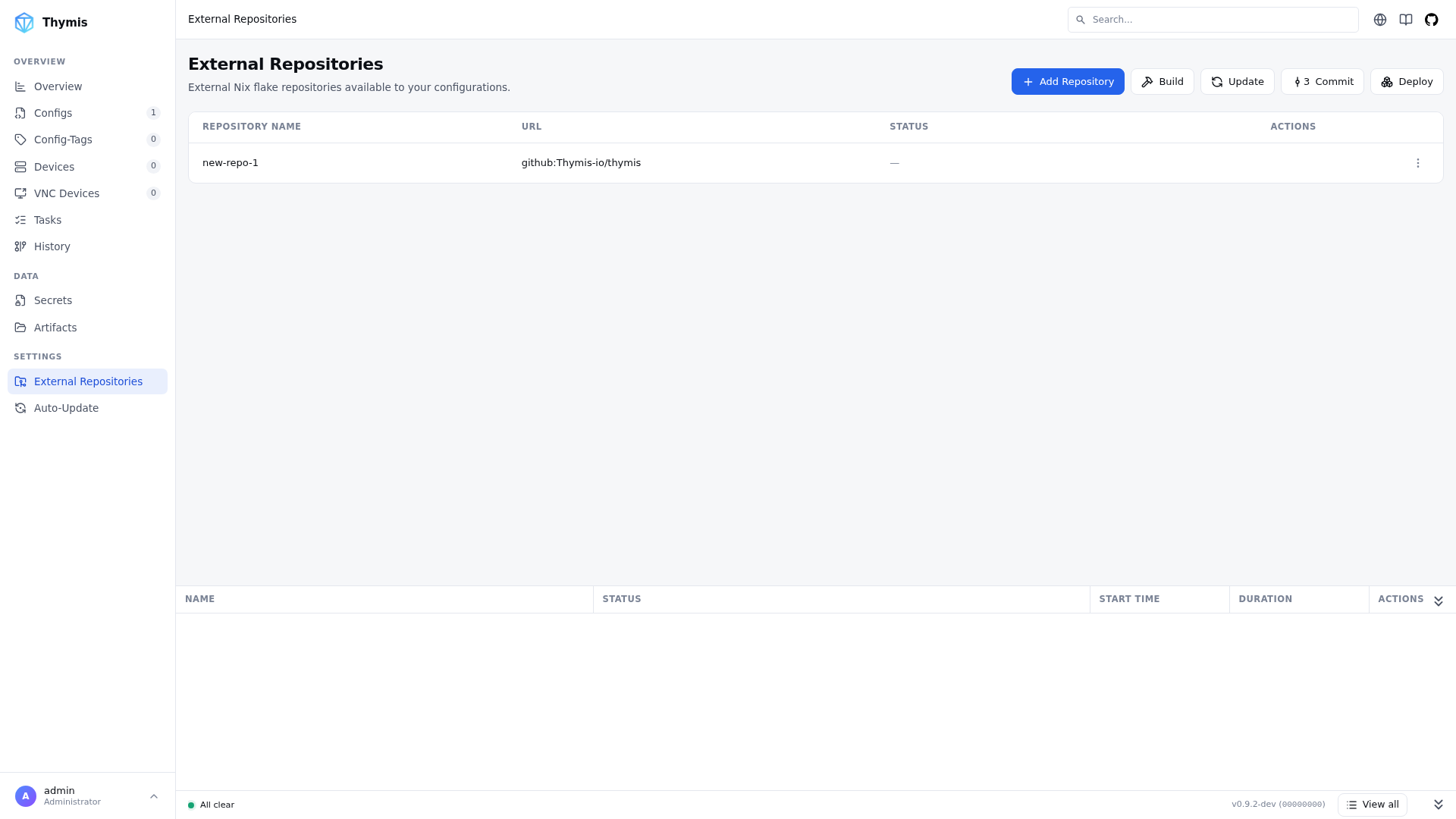
Task: Click the Overview chart icon in sidebar
Action: point(20,86)
